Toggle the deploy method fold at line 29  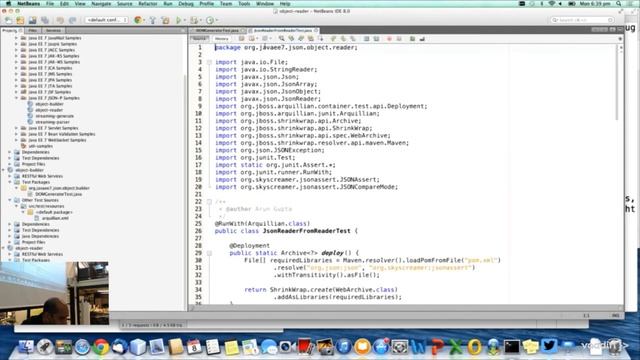[209, 253]
